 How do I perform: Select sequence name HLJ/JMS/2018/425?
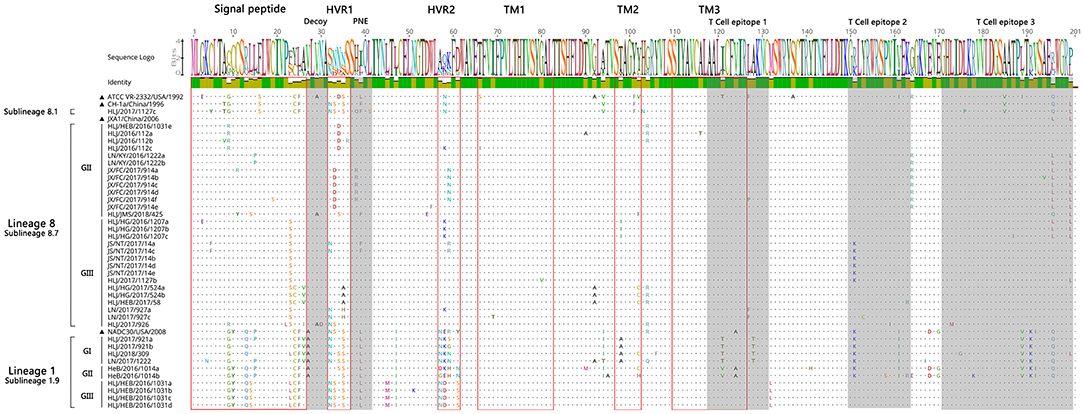135,214
